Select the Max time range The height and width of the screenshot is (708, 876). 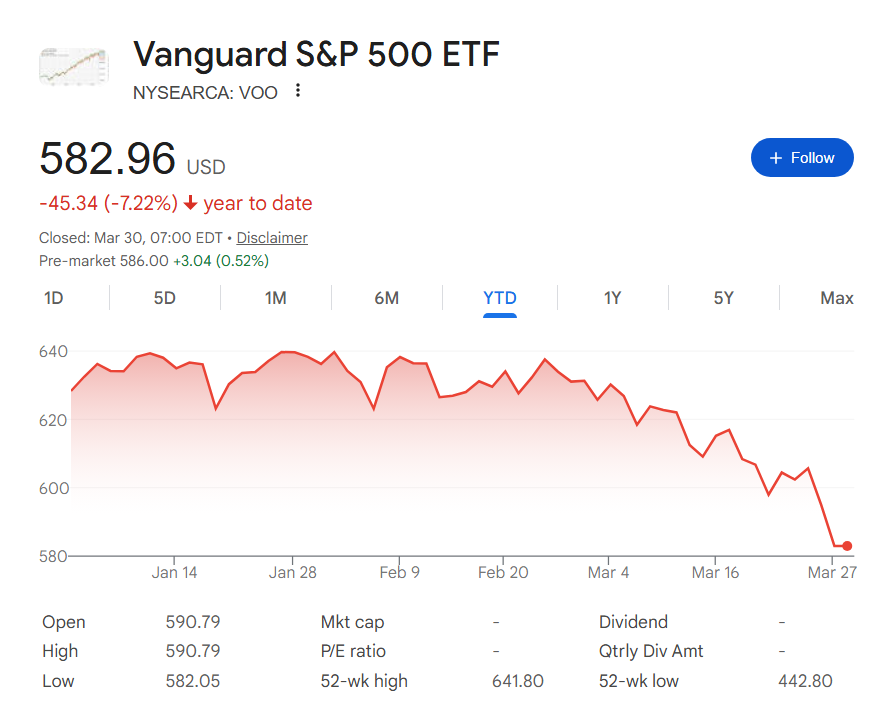click(836, 298)
